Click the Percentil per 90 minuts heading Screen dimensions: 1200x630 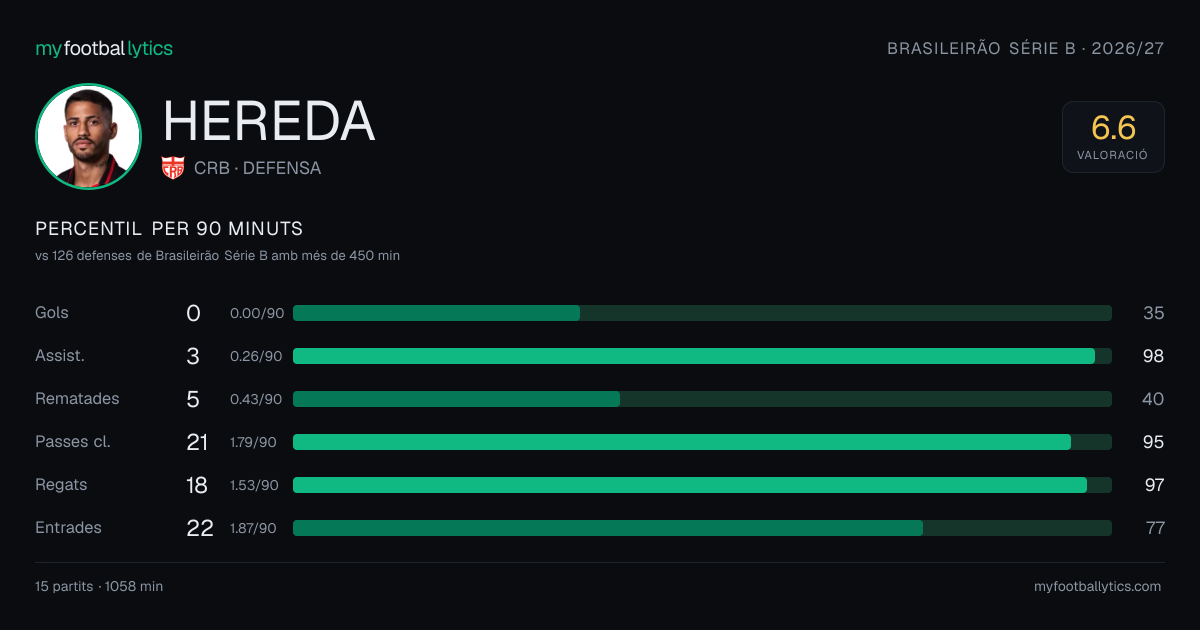[x=169, y=229]
